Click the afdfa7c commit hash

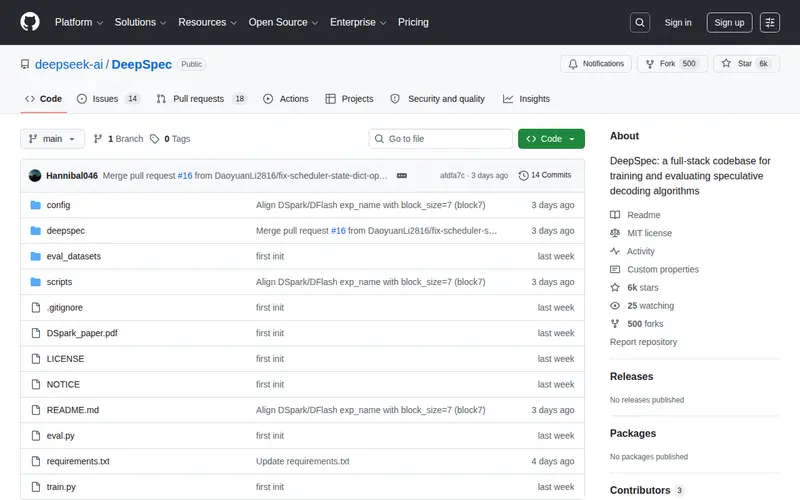[x=452, y=176]
